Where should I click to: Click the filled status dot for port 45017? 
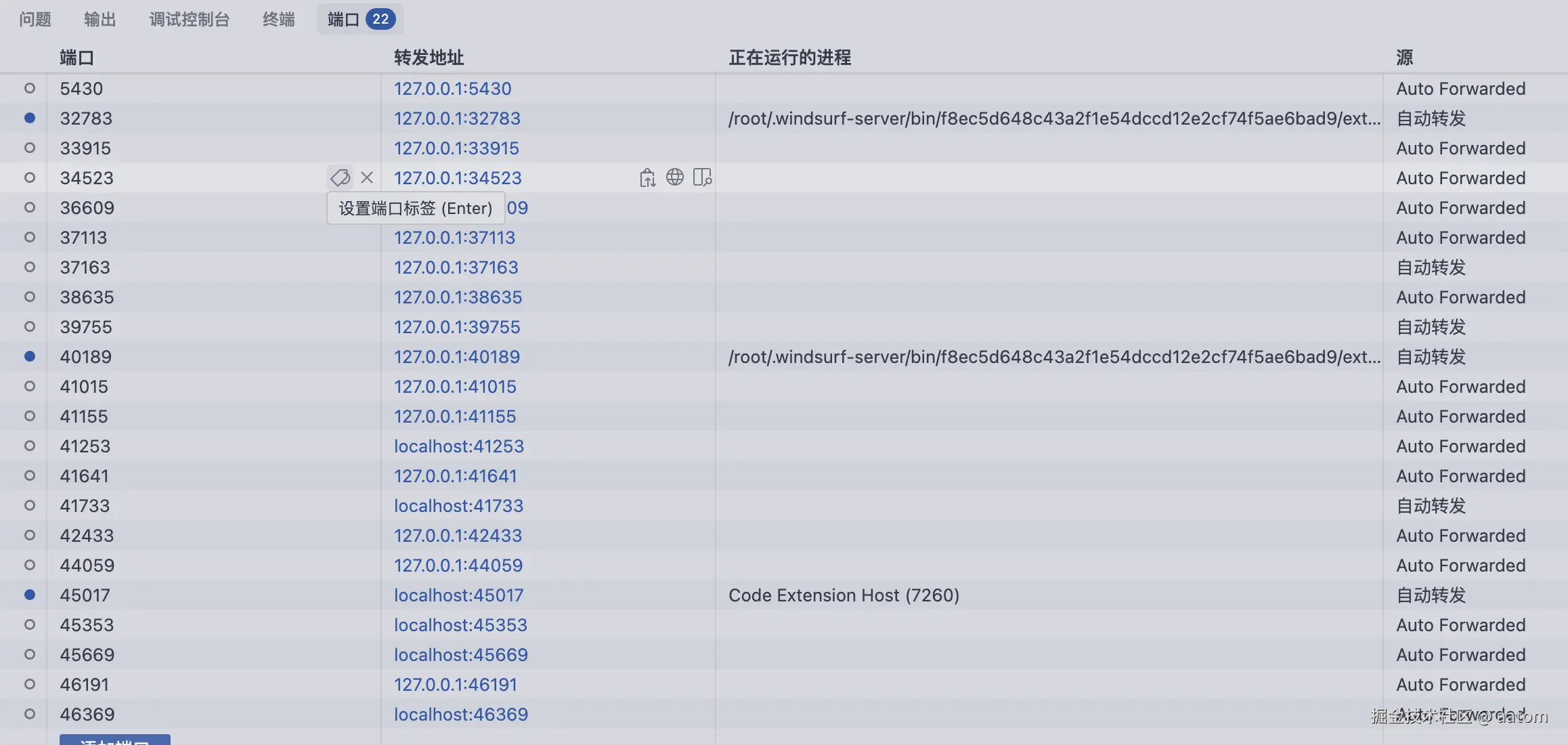tap(30, 595)
